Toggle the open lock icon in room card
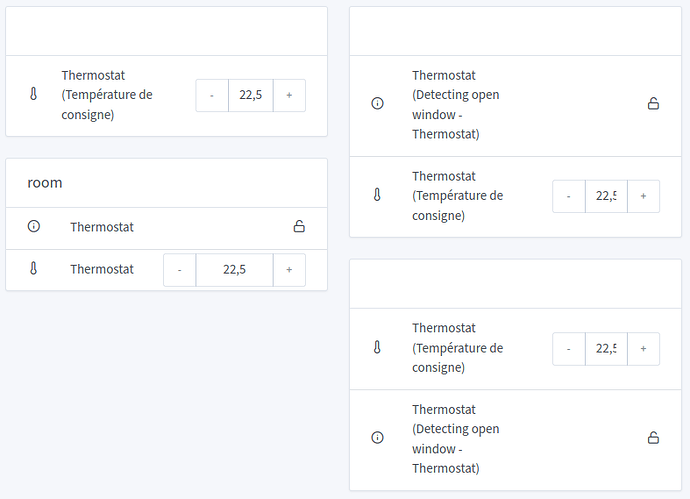The height and width of the screenshot is (499, 690). (299, 227)
